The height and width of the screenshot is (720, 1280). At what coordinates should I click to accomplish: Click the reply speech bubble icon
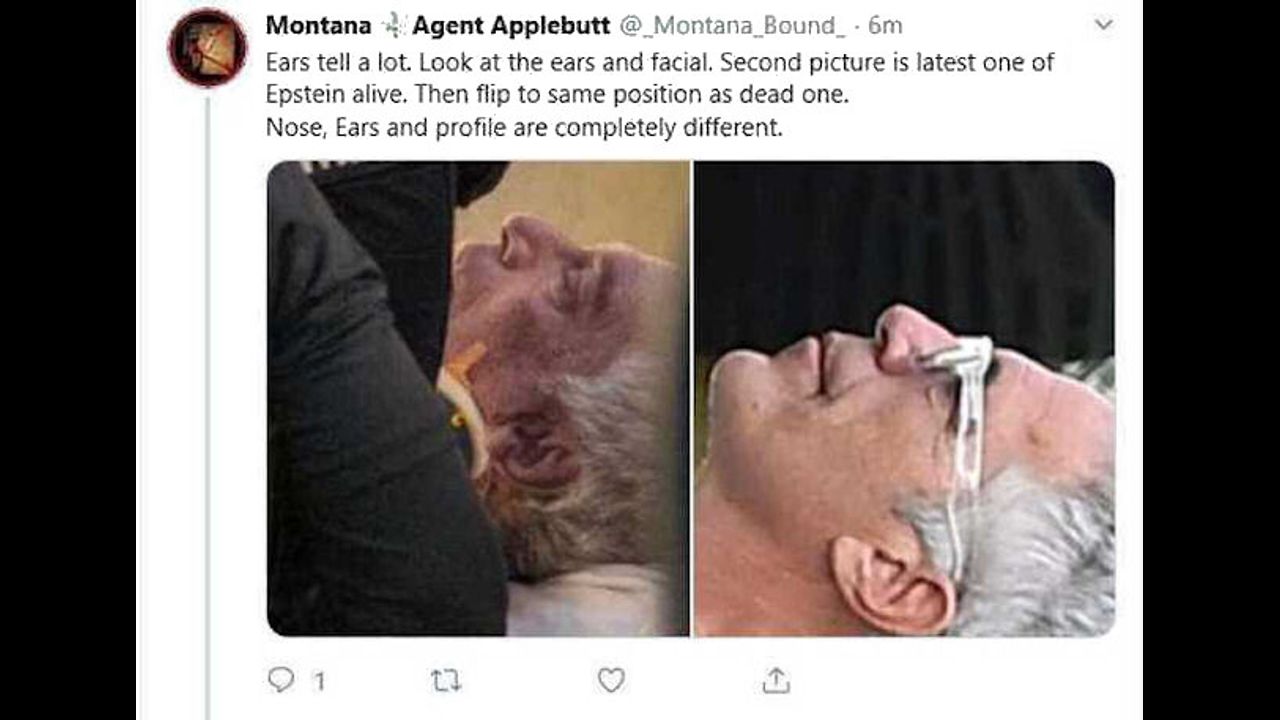pyautogui.click(x=281, y=681)
